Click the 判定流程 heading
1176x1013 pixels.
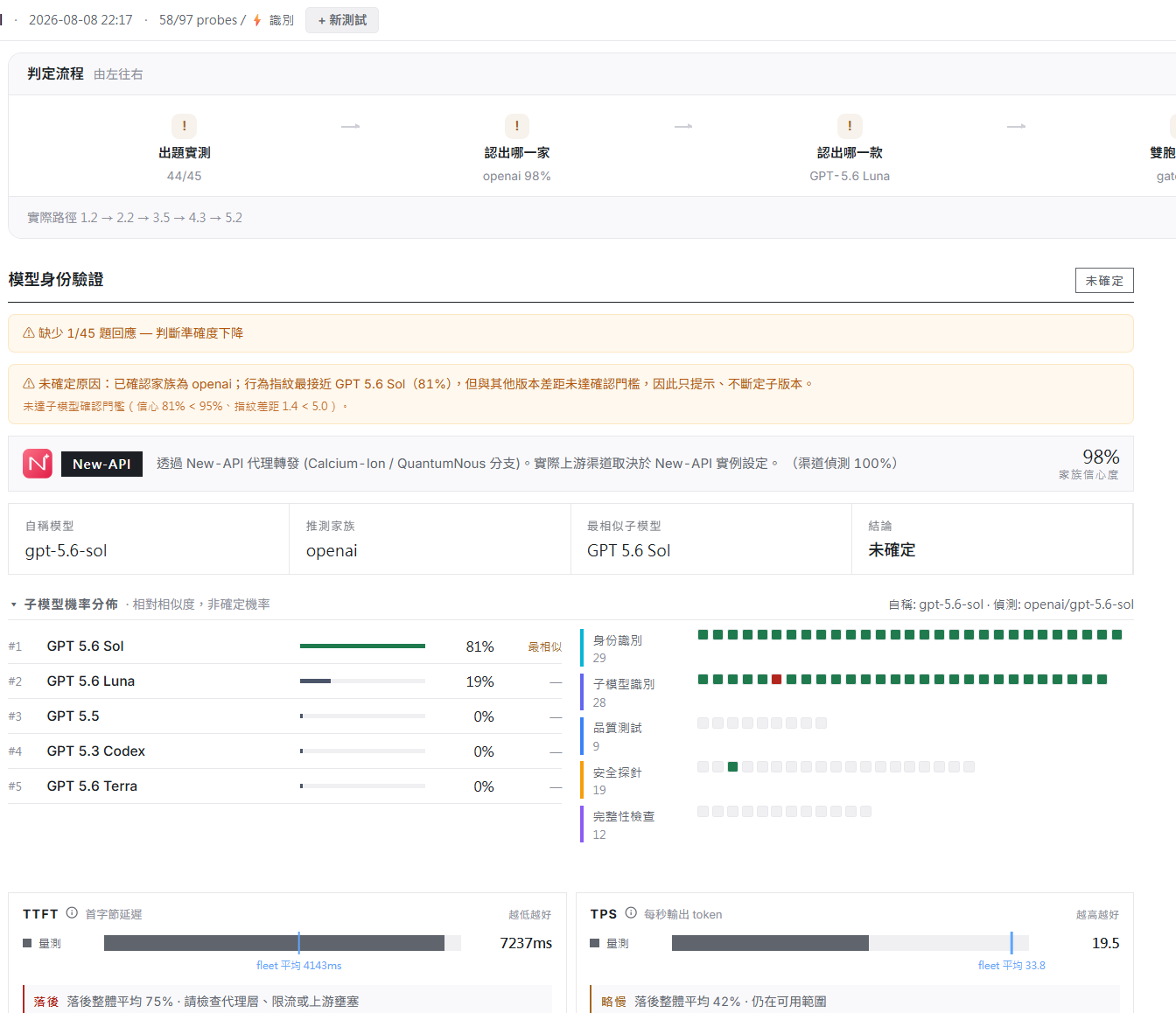tap(55, 73)
